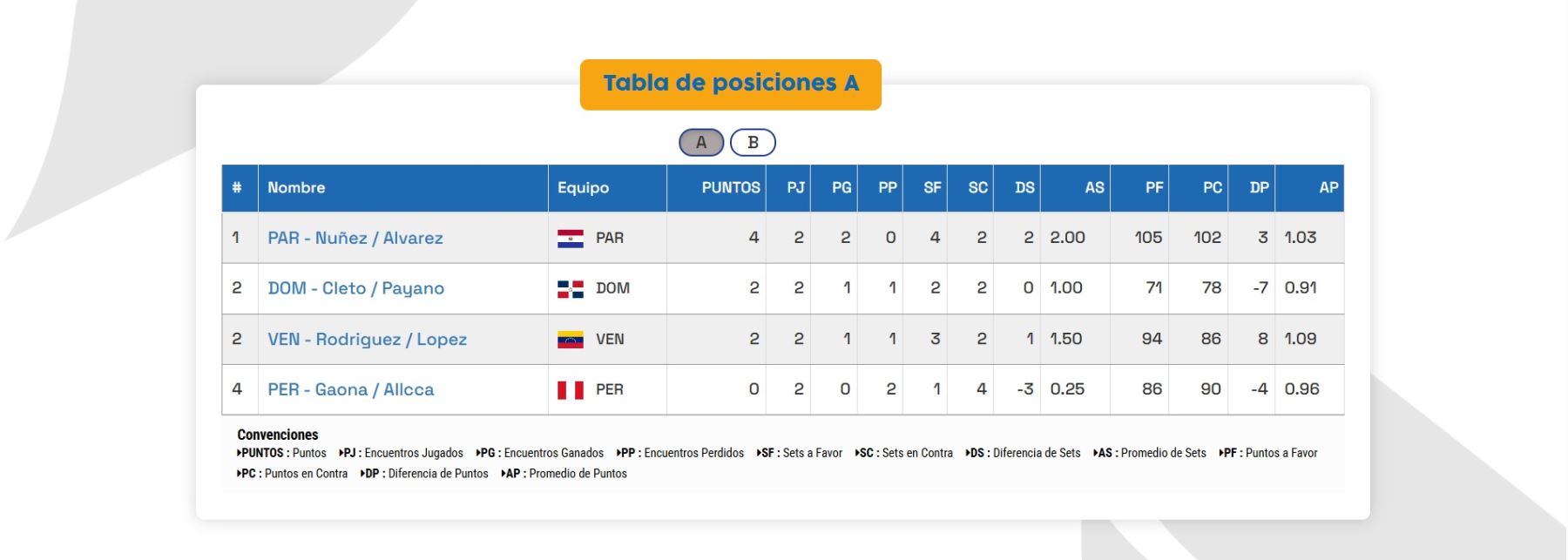This screenshot has height=560, width=1568.
Task: Click the Dominican Republic flag icon
Action: point(570,289)
